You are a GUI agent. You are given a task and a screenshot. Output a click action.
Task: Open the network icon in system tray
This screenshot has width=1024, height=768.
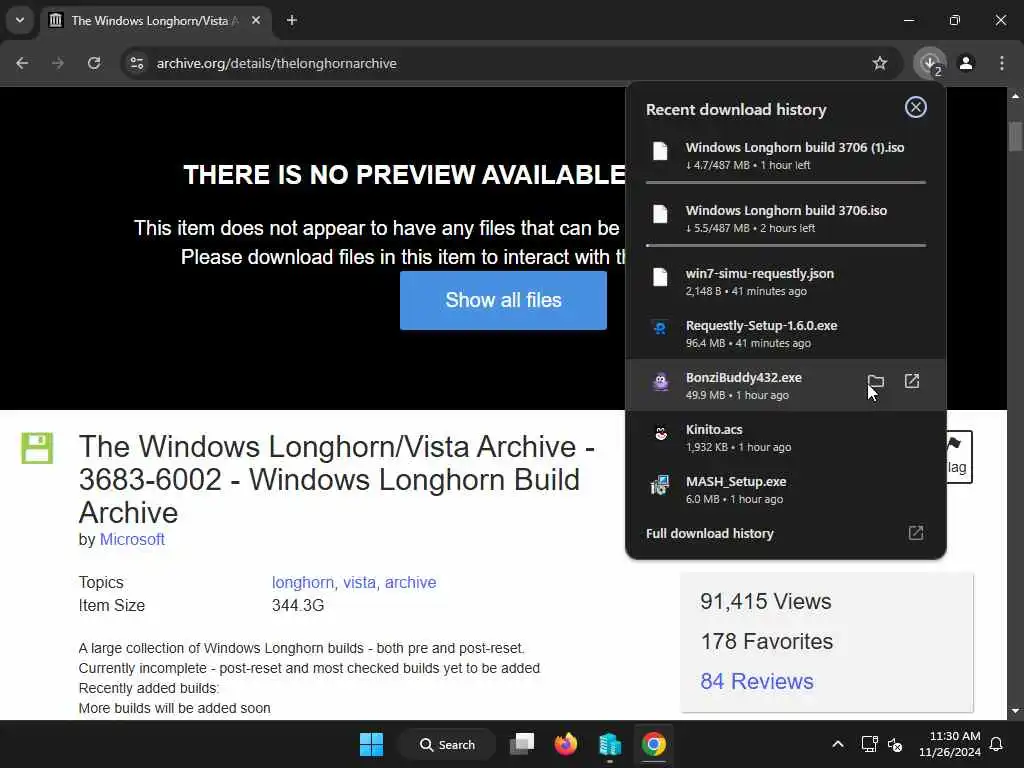click(869, 744)
